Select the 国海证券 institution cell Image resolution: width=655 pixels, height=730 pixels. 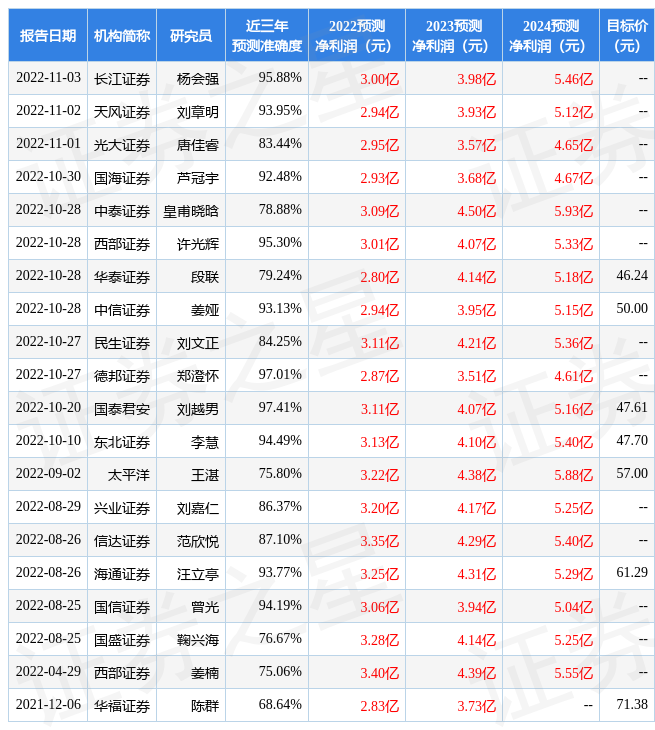click(122, 178)
